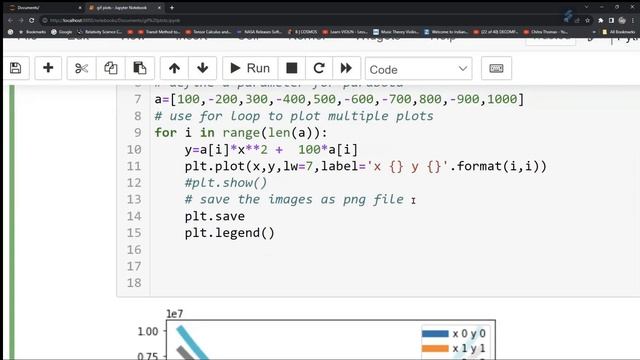This screenshot has height=360, width=640.
Task: Open the Music Theory Violin bookmark
Action: coord(396,32)
